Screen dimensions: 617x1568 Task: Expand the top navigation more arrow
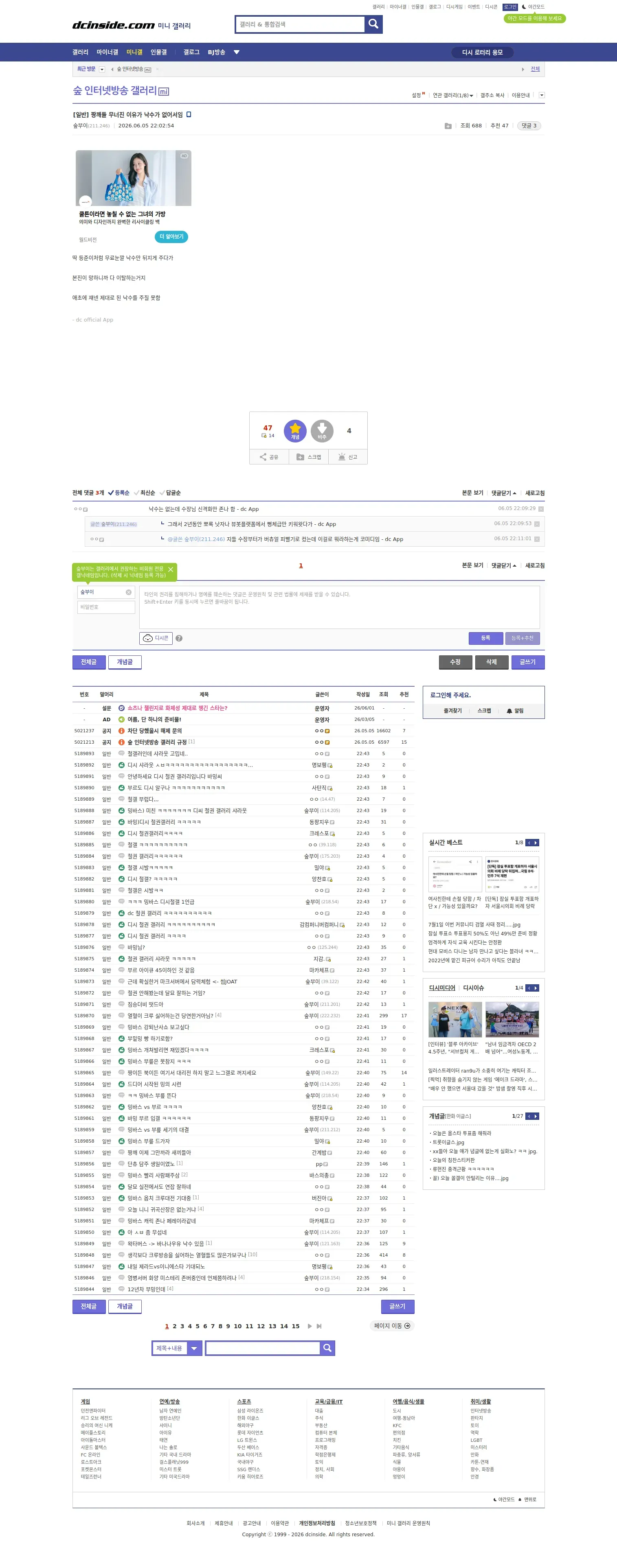[236, 53]
